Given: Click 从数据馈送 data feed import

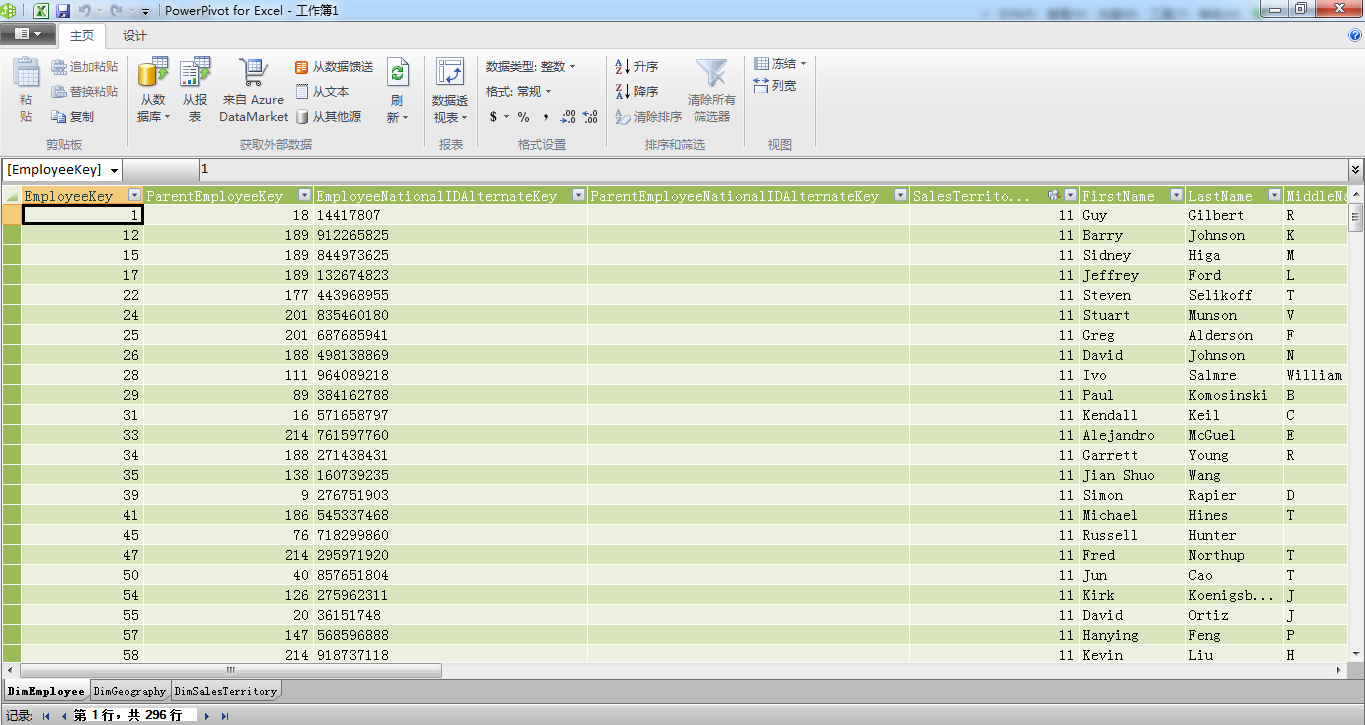Looking at the screenshot, I should coord(334,67).
